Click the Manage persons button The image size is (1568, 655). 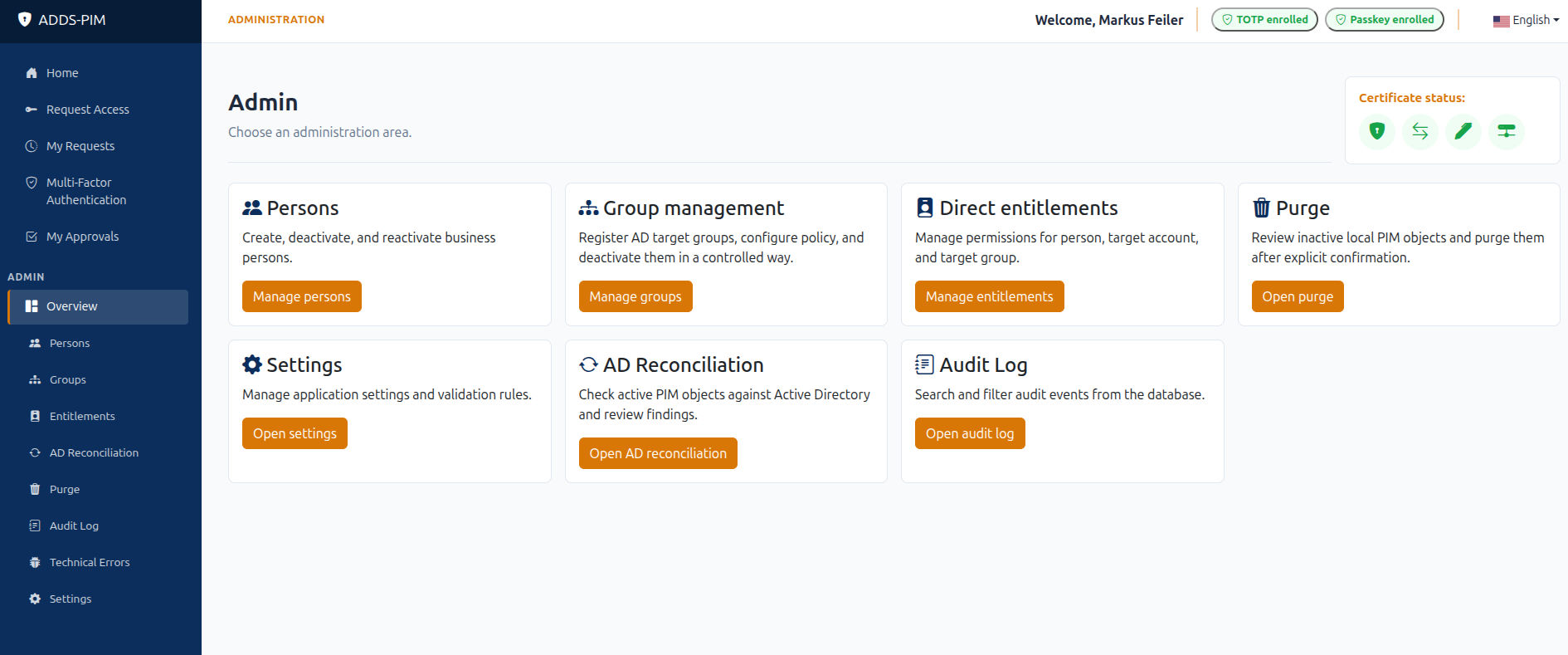pos(302,296)
